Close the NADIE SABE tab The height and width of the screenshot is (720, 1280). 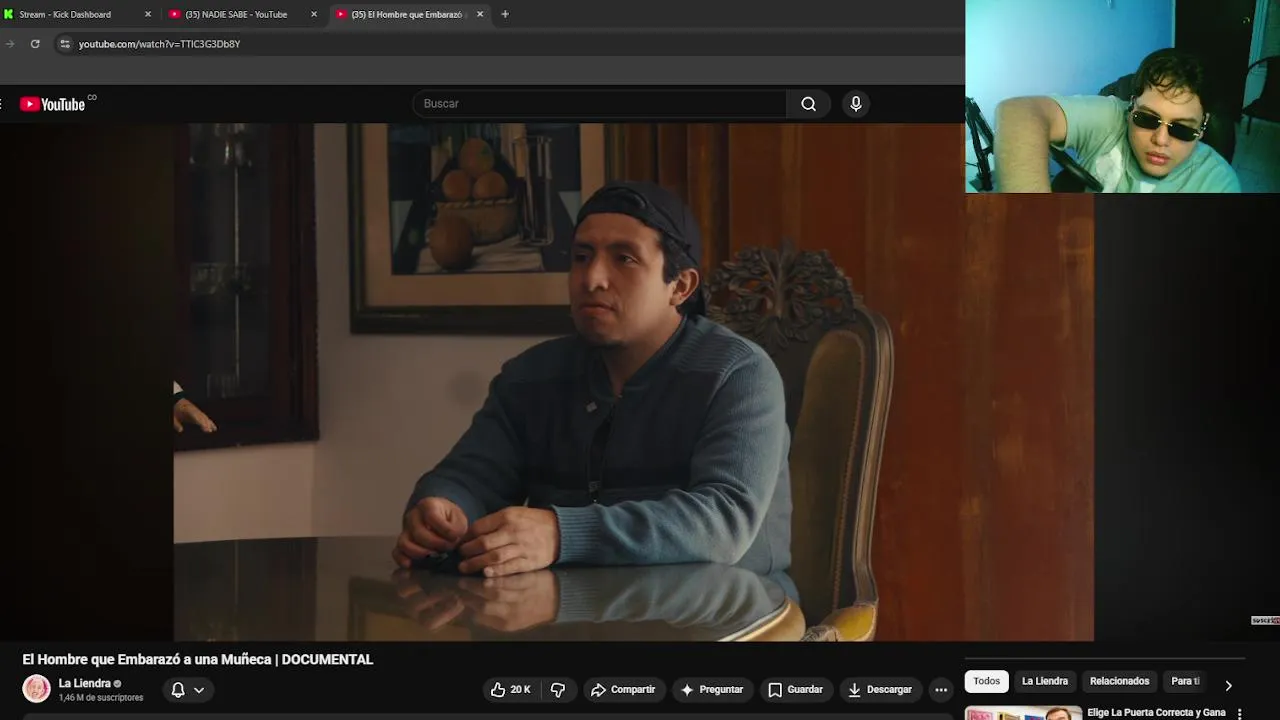[x=314, y=14]
